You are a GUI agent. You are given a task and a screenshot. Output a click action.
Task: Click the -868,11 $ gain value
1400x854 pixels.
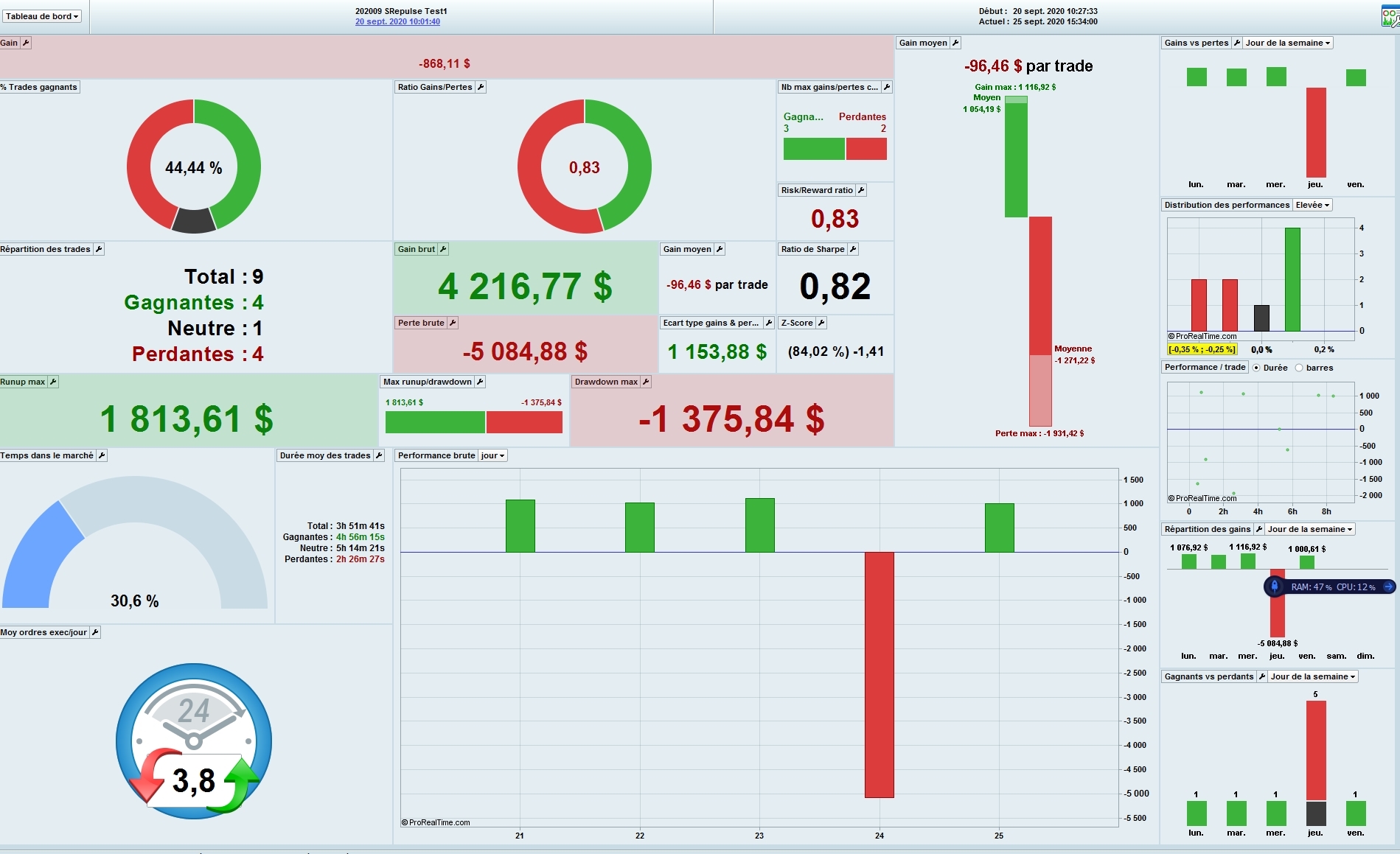[x=445, y=64]
